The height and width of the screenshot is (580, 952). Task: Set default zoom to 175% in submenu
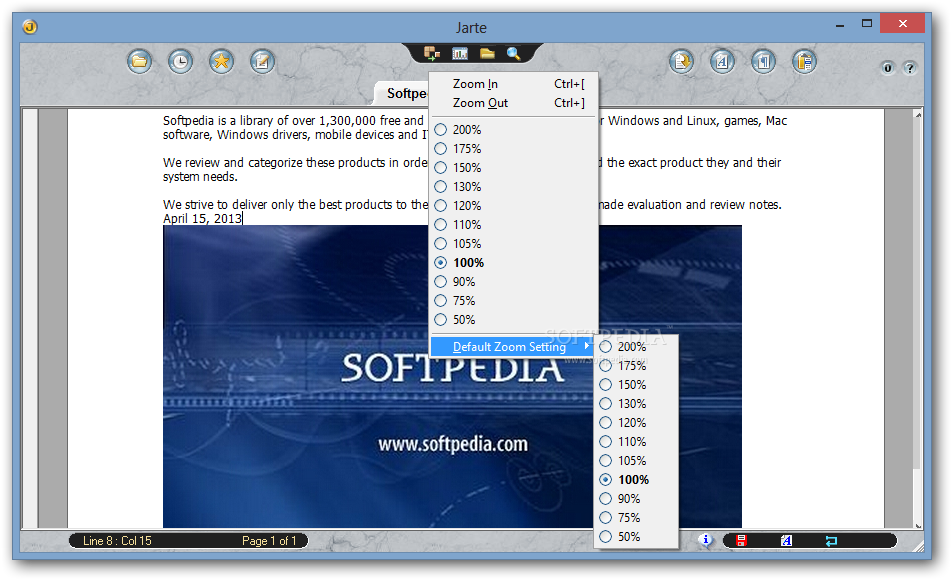point(636,366)
